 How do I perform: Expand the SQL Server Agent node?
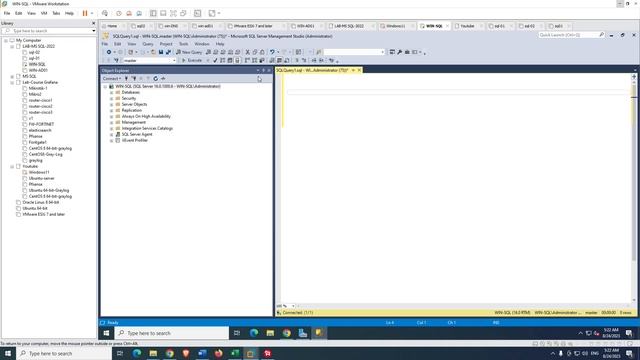click(111, 134)
